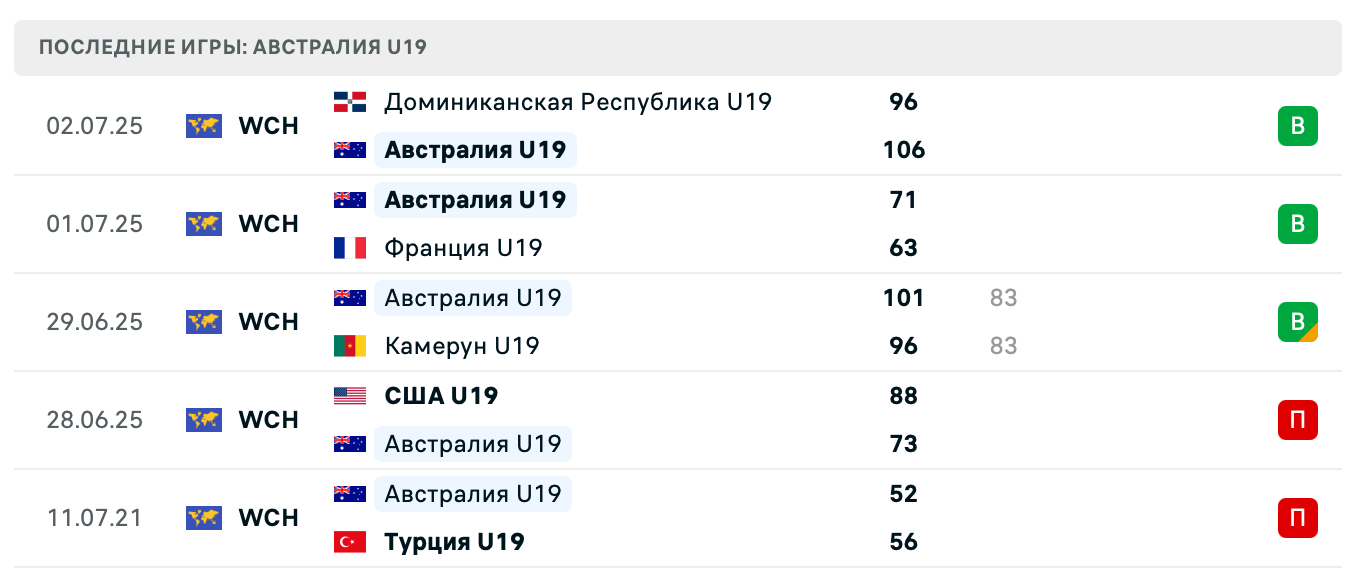Image resolution: width=1356 pixels, height=580 pixels.
Task: Click red loss badge for 28.06.25 match
Action: 1298,420
